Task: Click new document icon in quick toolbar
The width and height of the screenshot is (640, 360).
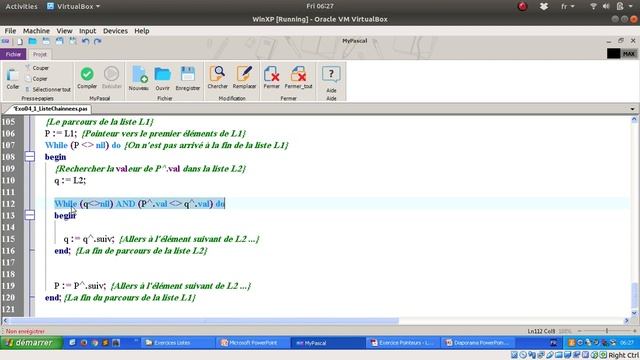Action: click(20, 41)
